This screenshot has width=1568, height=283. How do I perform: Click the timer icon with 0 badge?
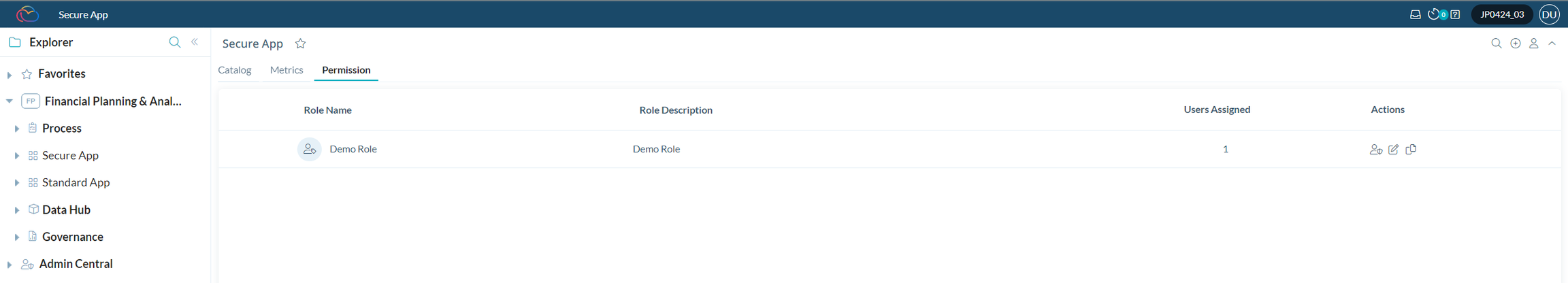(x=1435, y=14)
